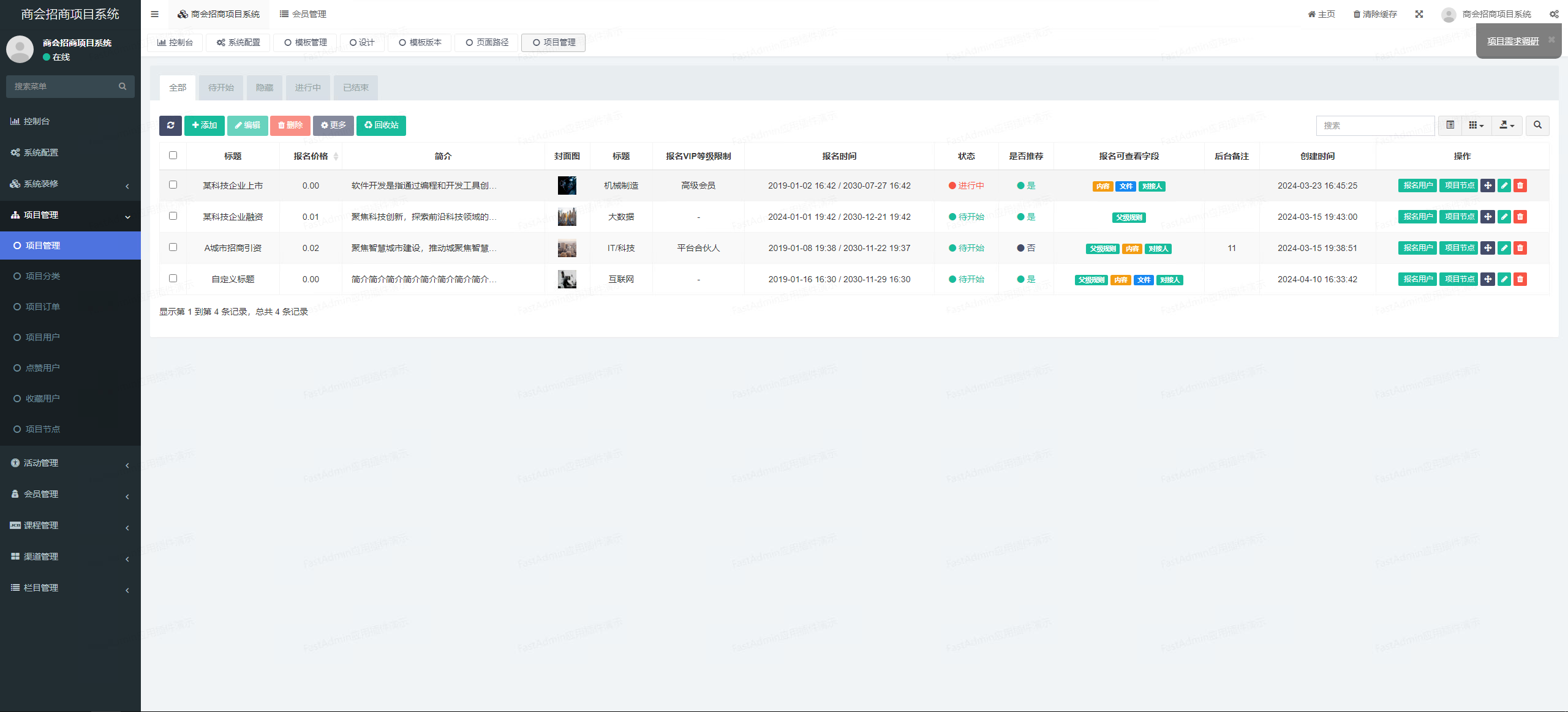Click 报名用户 in the 自定义标题 row

click(x=1417, y=279)
